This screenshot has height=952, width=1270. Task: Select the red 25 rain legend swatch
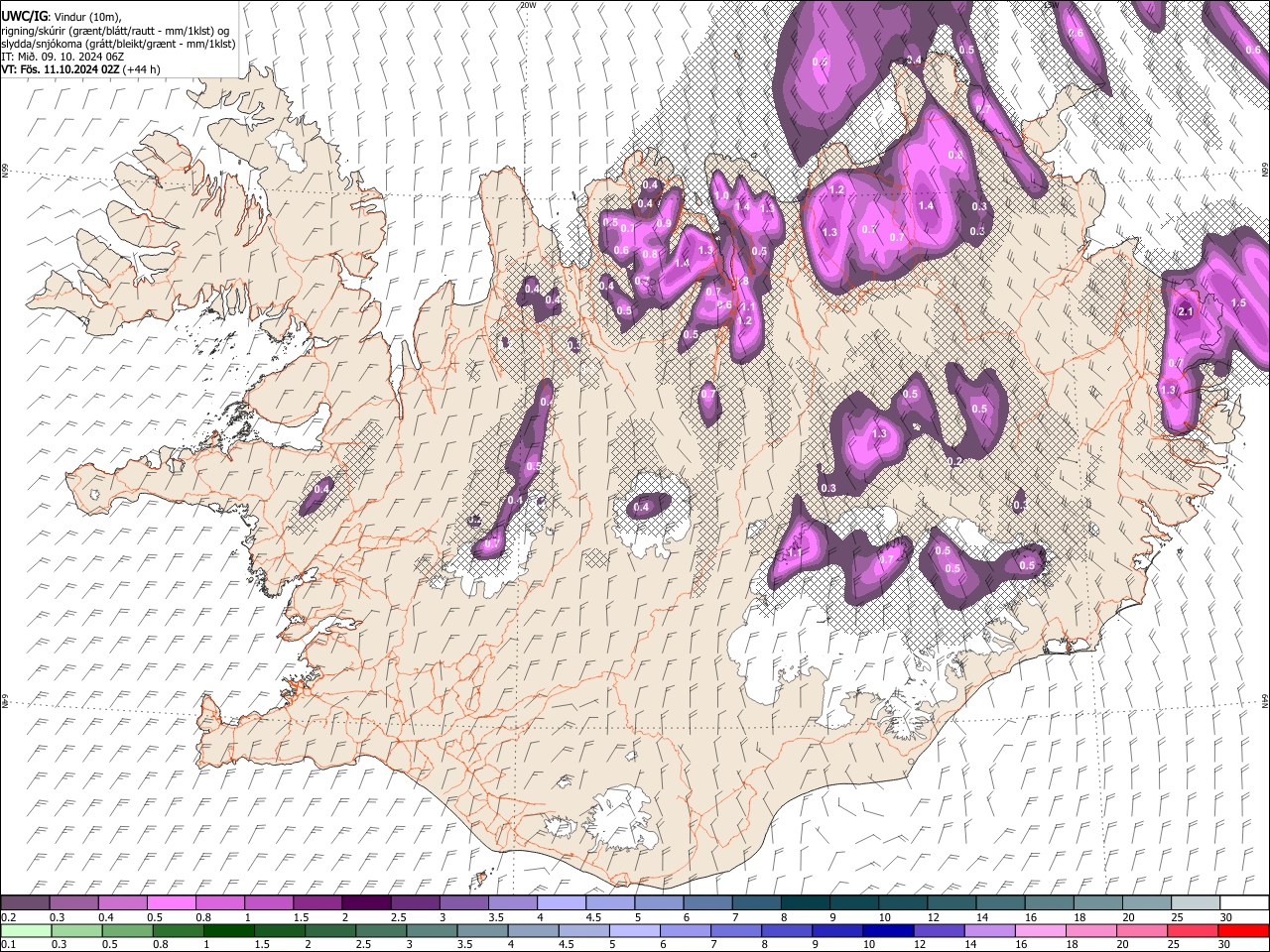1193,930
